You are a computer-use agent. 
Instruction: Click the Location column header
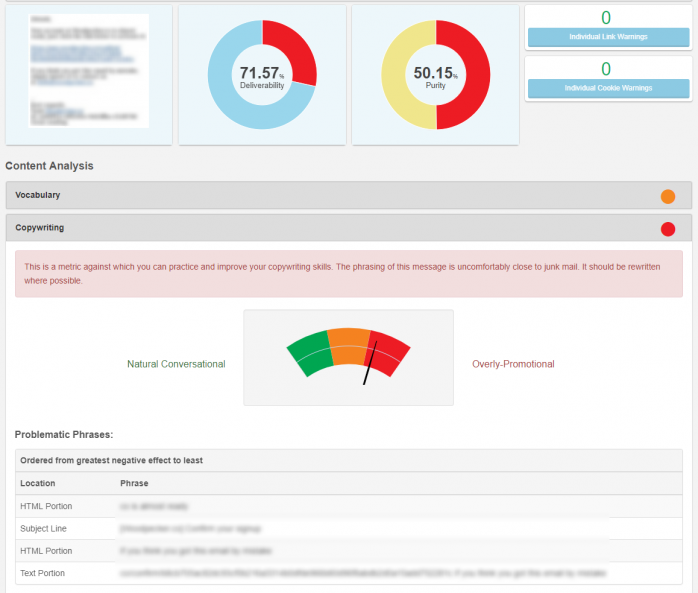click(x=38, y=483)
